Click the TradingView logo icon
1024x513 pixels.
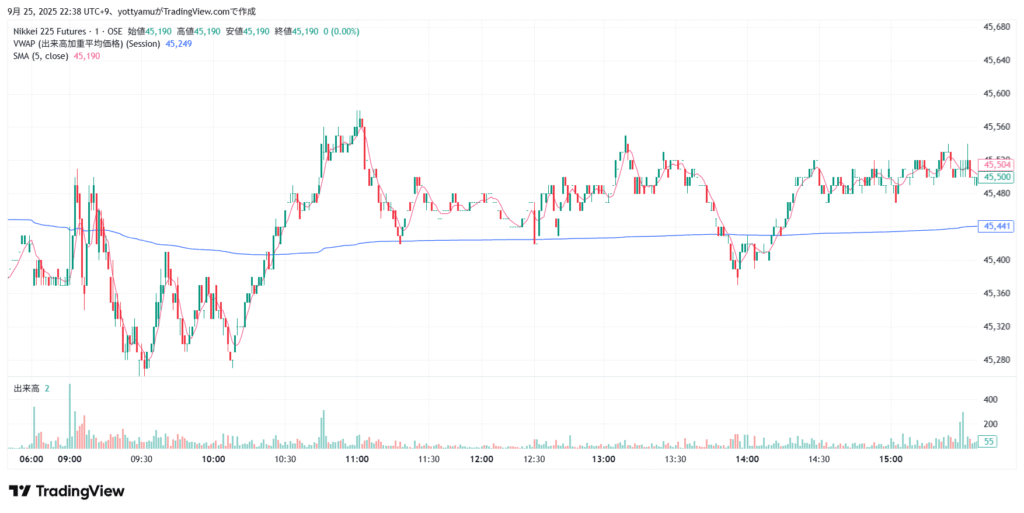click(x=20, y=491)
